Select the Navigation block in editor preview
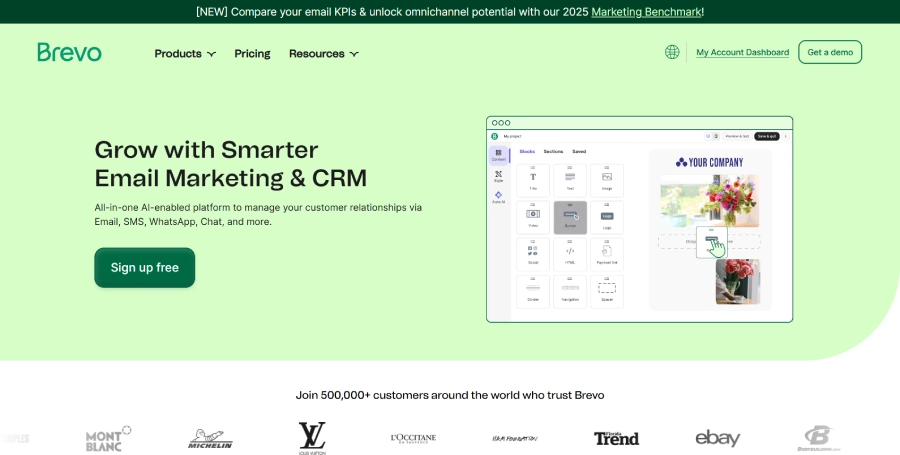The width and height of the screenshot is (900, 455). pyautogui.click(x=570, y=291)
